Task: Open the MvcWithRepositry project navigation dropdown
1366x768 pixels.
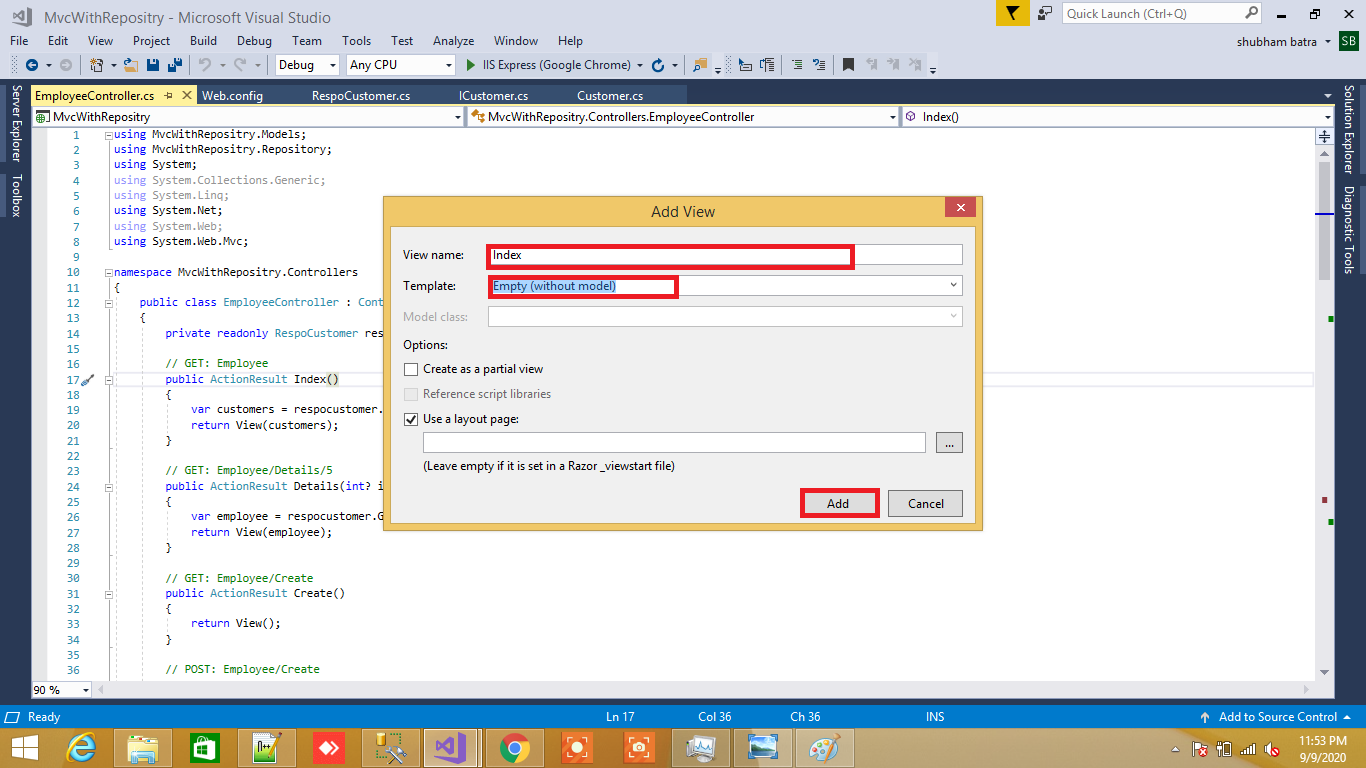Action: pyautogui.click(x=458, y=117)
